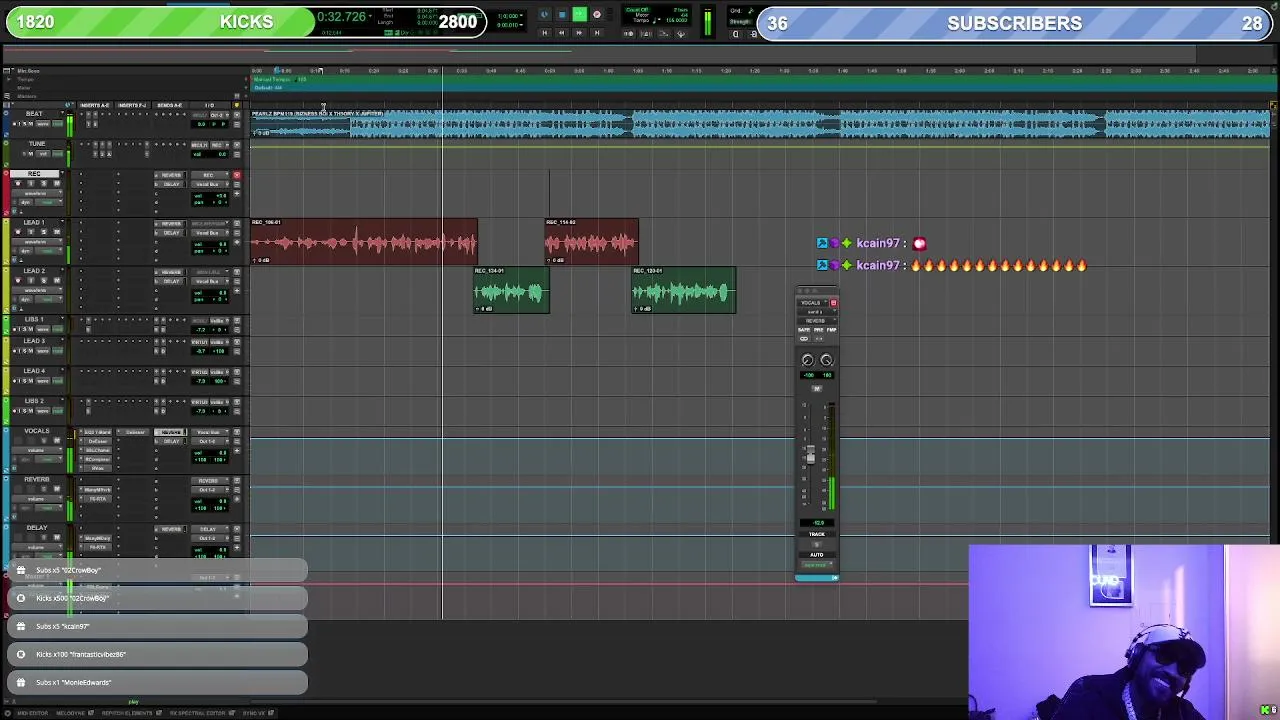Click left pan knob in VOCALS floating window
The image size is (1280, 720).
point(808,360)
